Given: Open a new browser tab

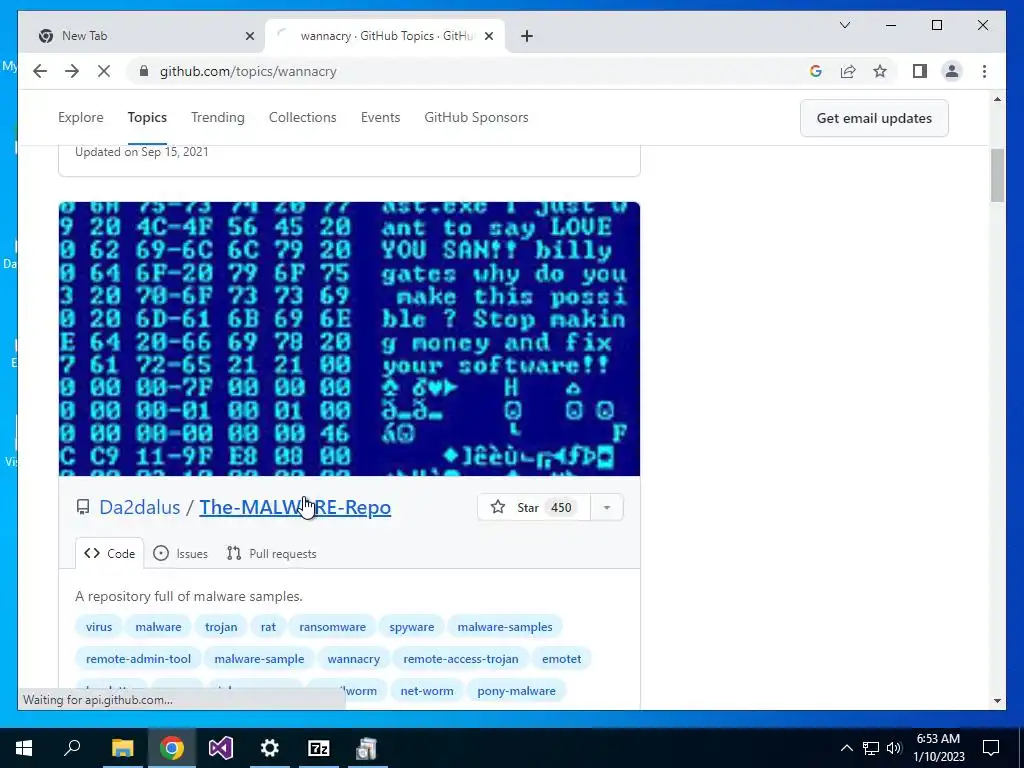Looking at the screenshot, I should click(527, 36).
